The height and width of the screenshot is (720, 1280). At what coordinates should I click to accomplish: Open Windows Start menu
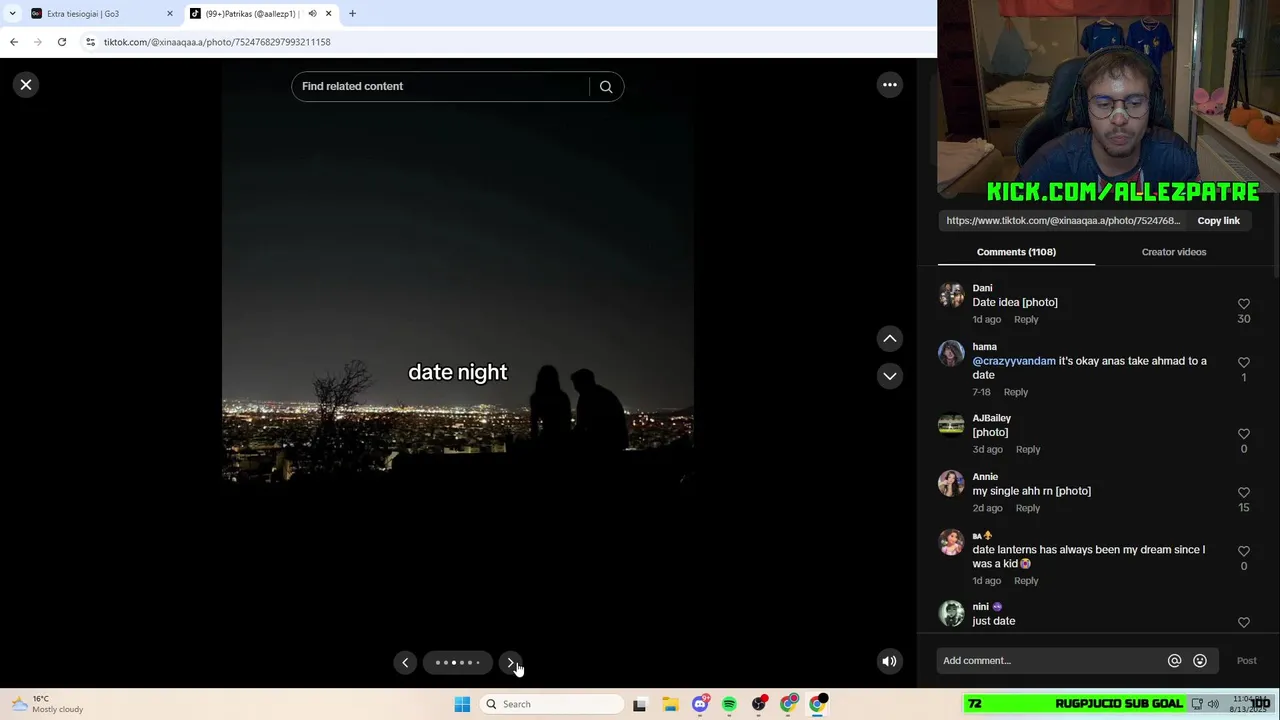click(462, 704)
